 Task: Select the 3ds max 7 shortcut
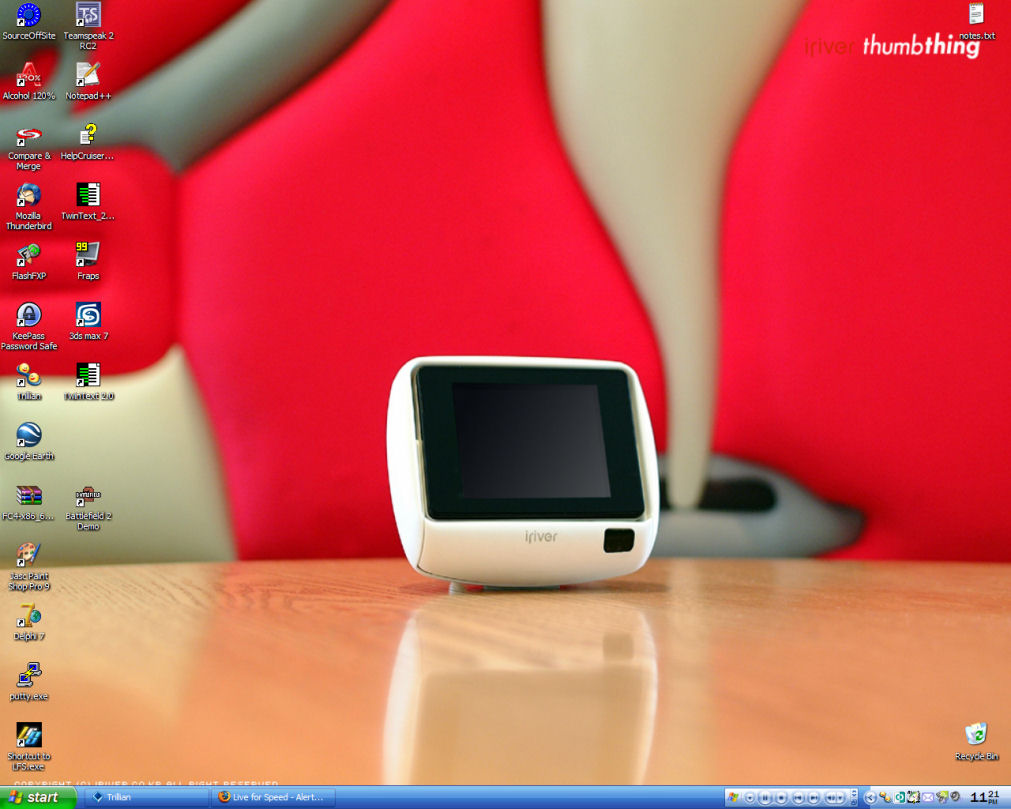(x=88, y=322)
